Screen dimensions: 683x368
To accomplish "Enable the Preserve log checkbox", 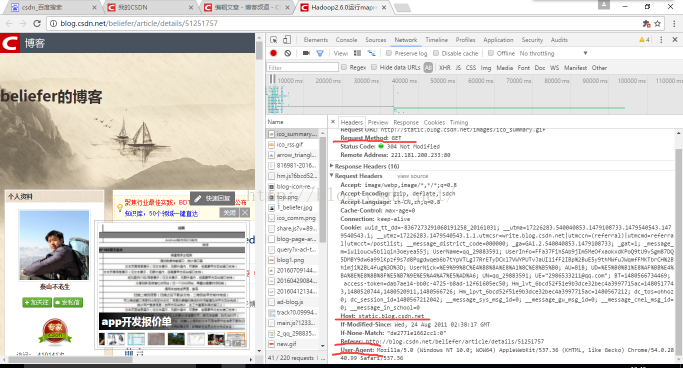I will coord(389,53).
